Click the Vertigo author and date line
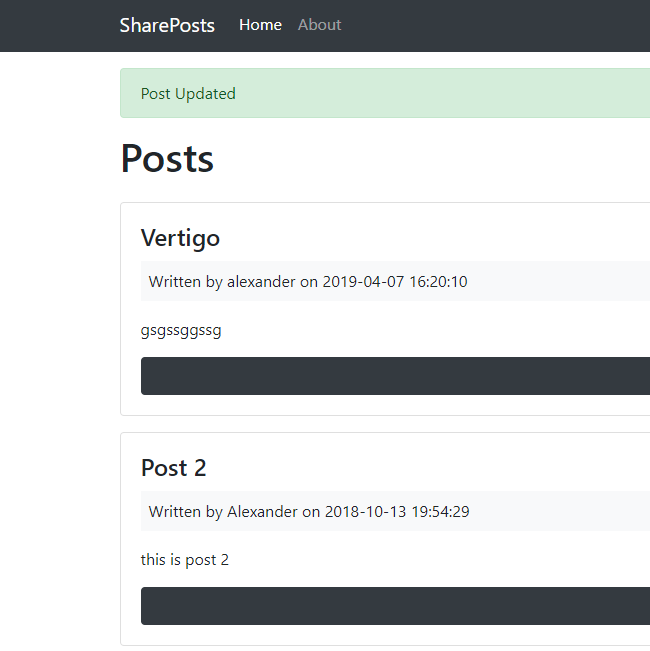Image resolution: width=650 pixels, height=651 pixels. click(x=308, y=282)
